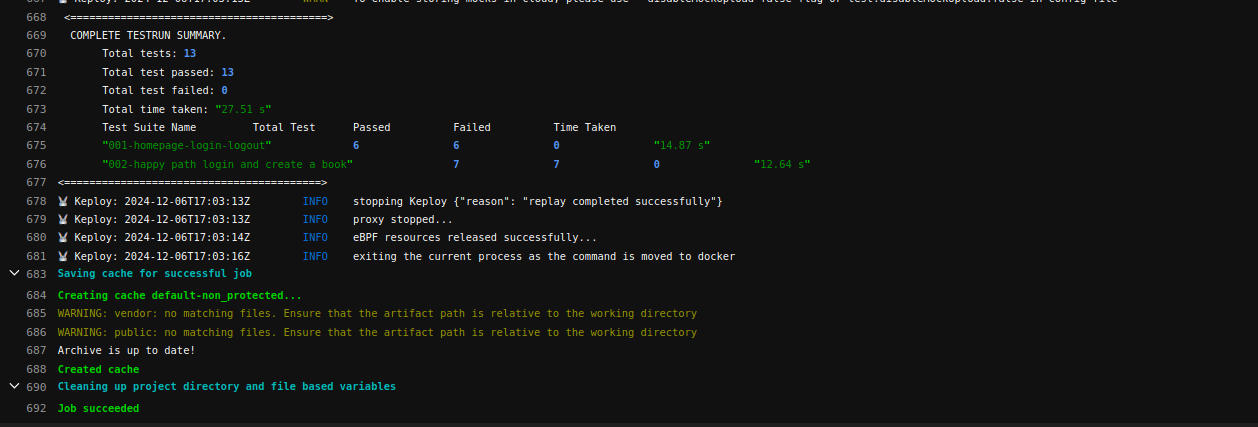The width and height of the screenshot is (1258, 427).
Task: Click the Keploy rabbit icon on line 681
Action: tap(63, 257)
